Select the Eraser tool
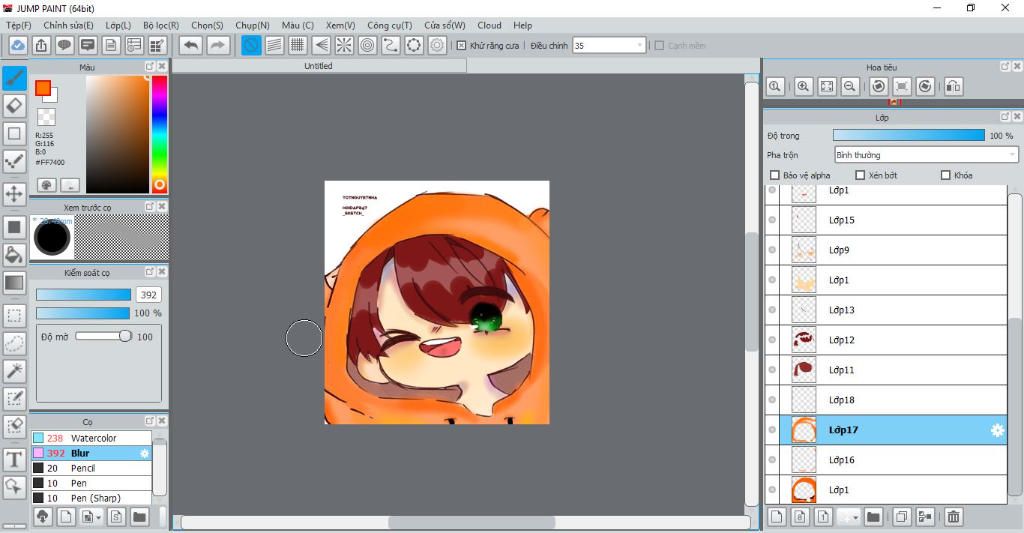This screenshot has height=533, width=1024. click(x=14, y=106)
